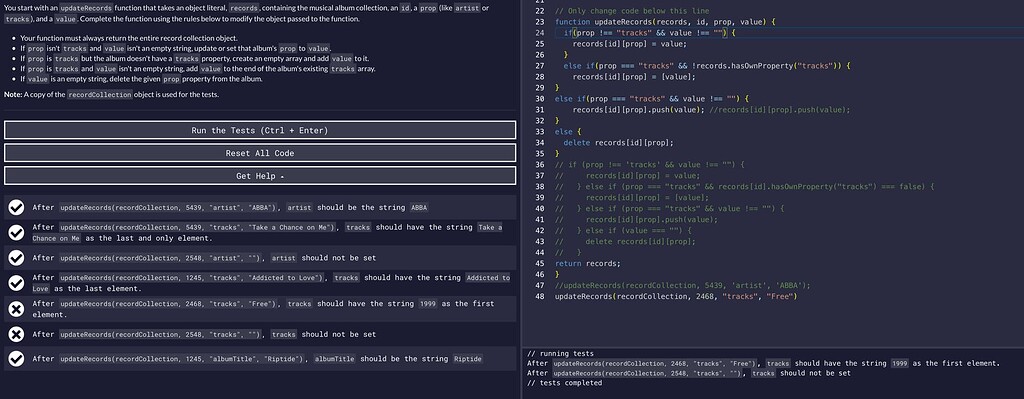The height and width of the screenshot is (399, 1024).
Task: Click the line 24 if condition code
Action: [649, 33]
